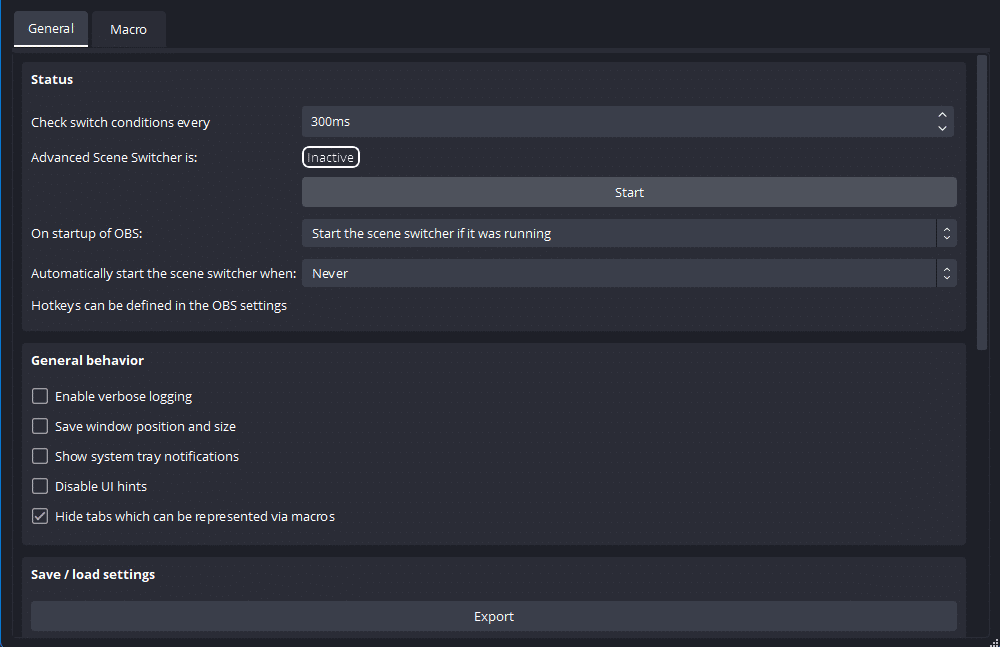Click the Save / load settings heading
This screenshot has width=1000, height=647.
pyautogui.click(x=93, y=574)
